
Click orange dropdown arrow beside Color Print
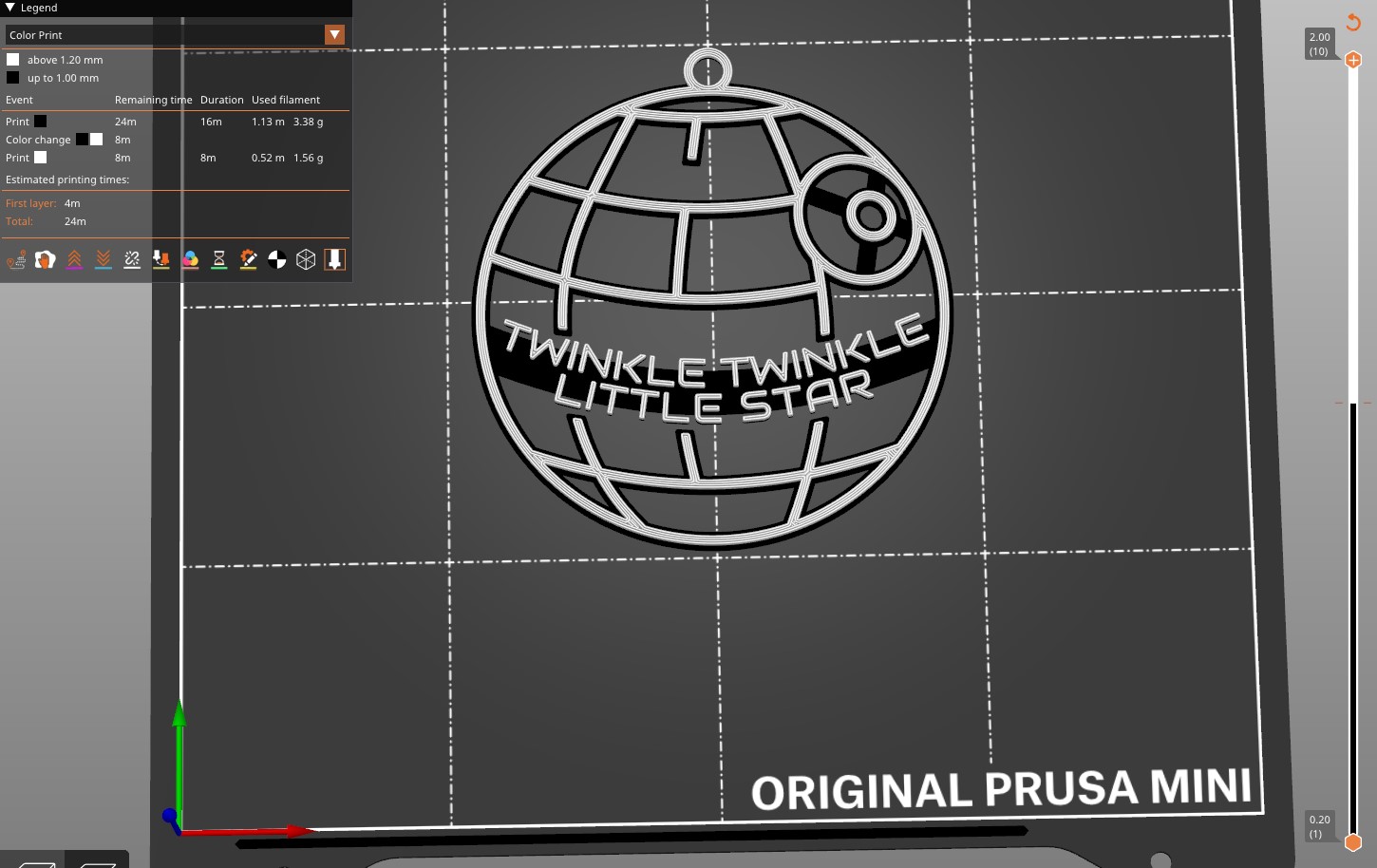[334, 35]
